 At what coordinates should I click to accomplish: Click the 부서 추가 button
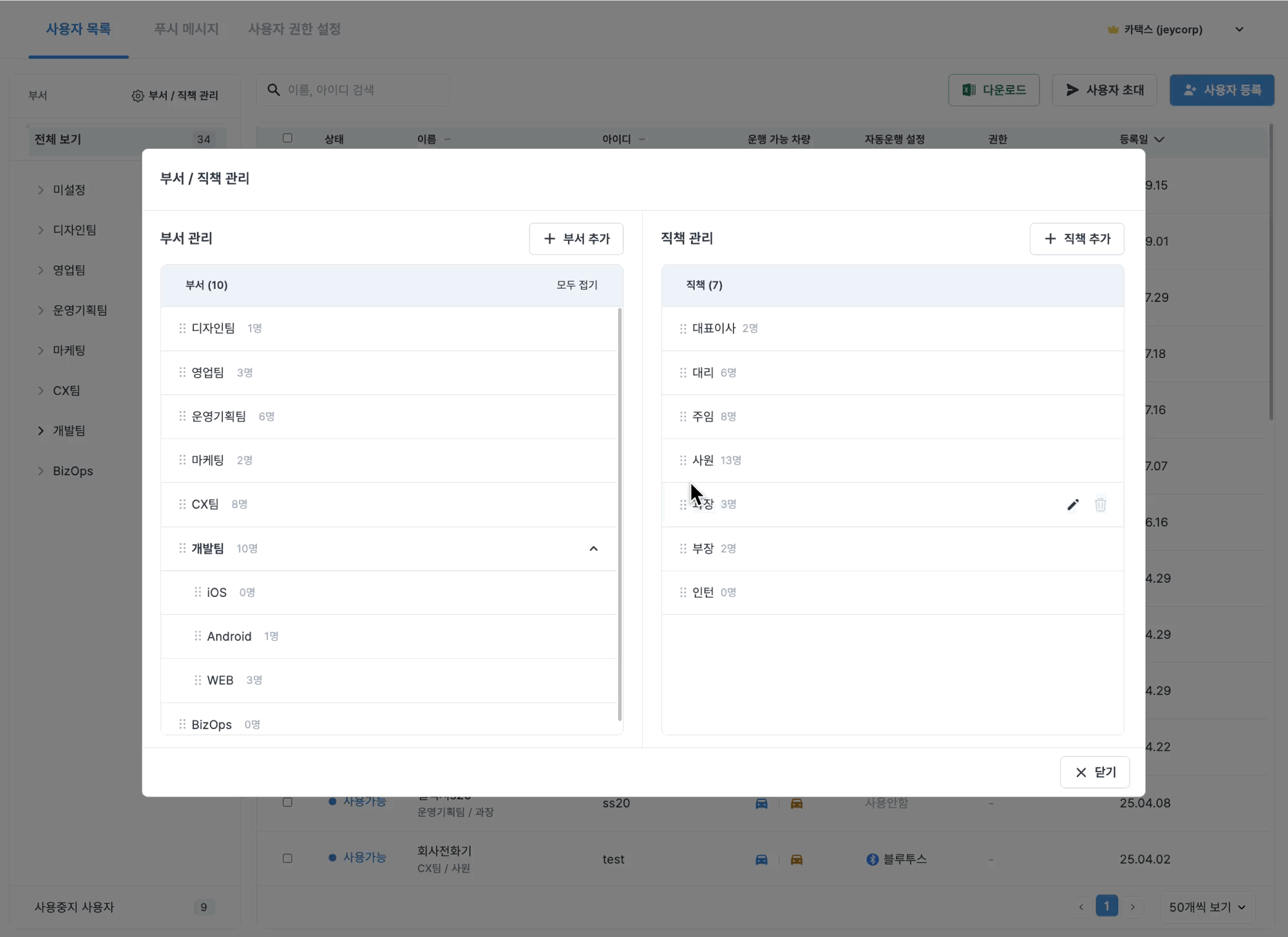tap(576, 239)
